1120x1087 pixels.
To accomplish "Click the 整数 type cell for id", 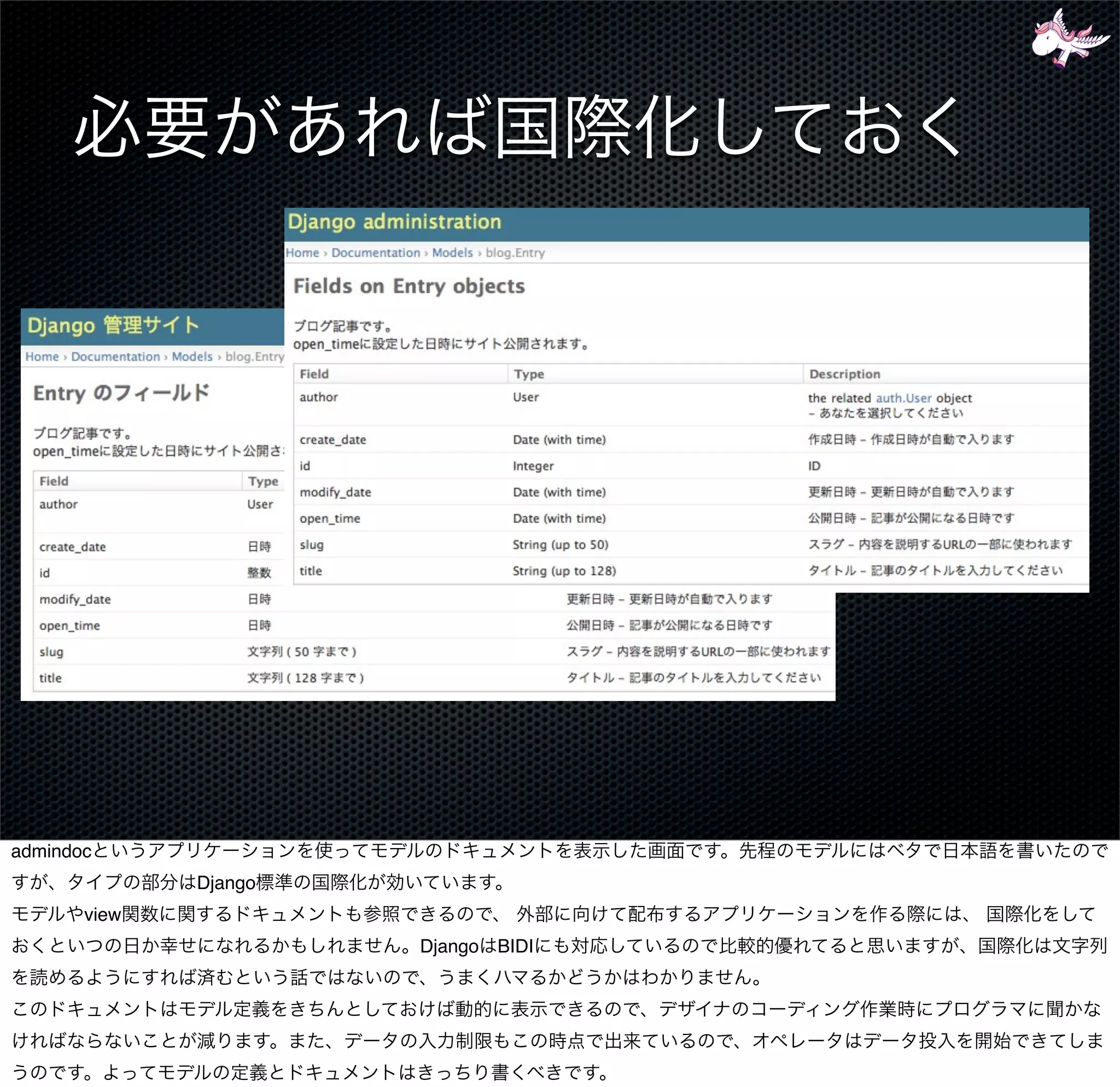I will [259, 573].
